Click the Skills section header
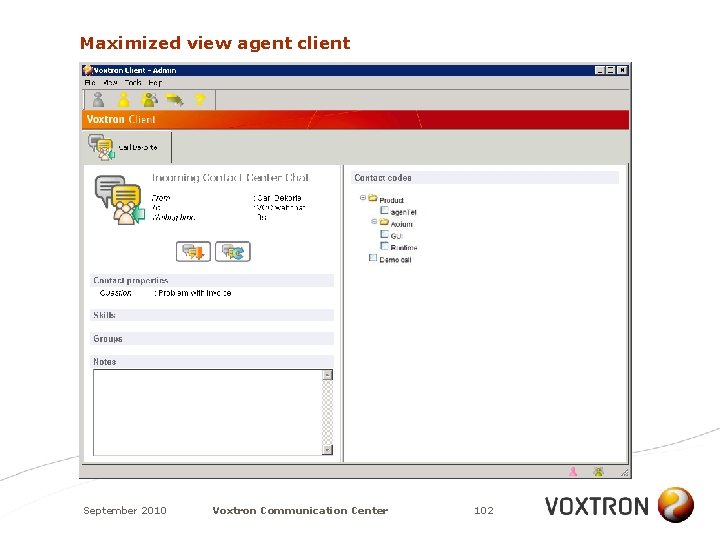The height and width of the screenshot is (540, 720). point(212,315)
